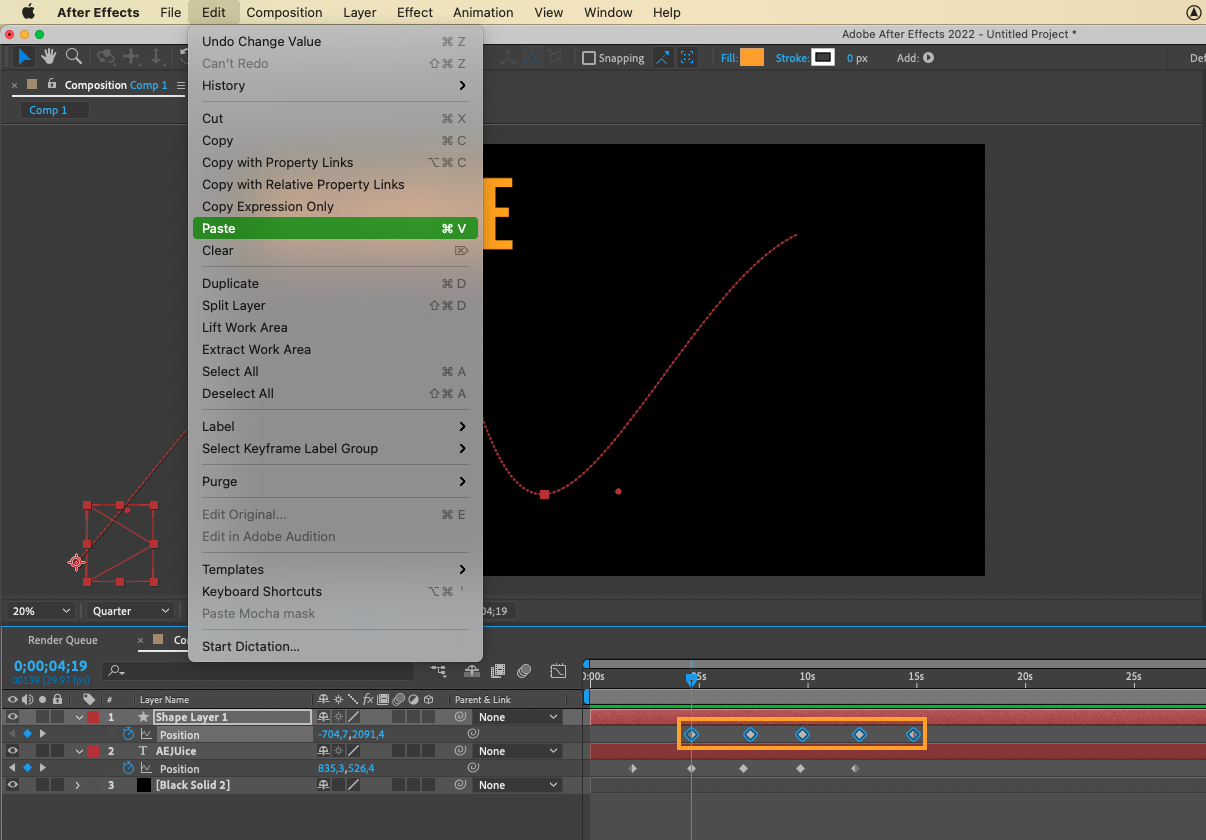Open the graph editor in the timeline
The height and width of the screenshot is (840, 1206).
click(558, 670)
